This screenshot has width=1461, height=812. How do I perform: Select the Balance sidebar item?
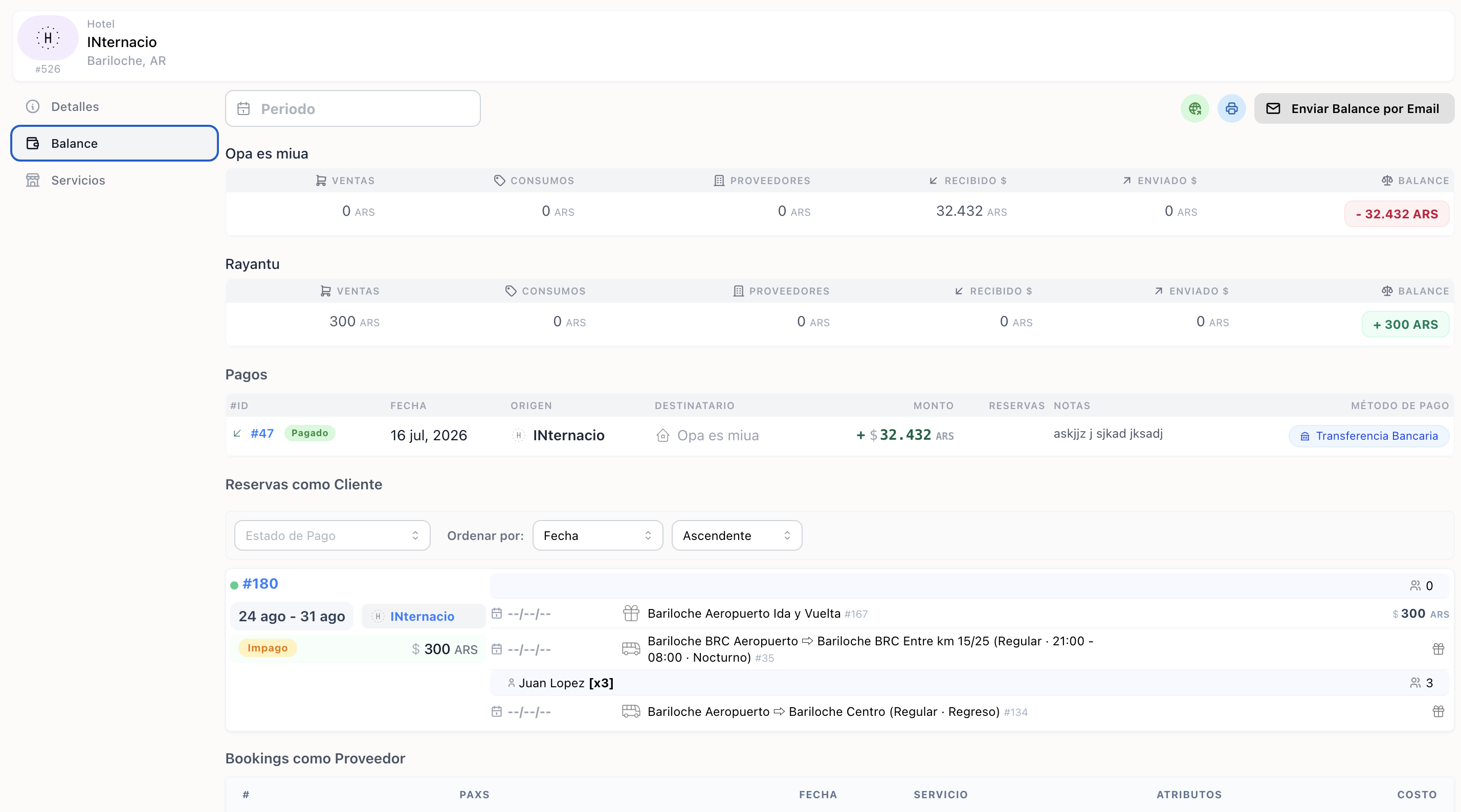(x=114, y=144)
